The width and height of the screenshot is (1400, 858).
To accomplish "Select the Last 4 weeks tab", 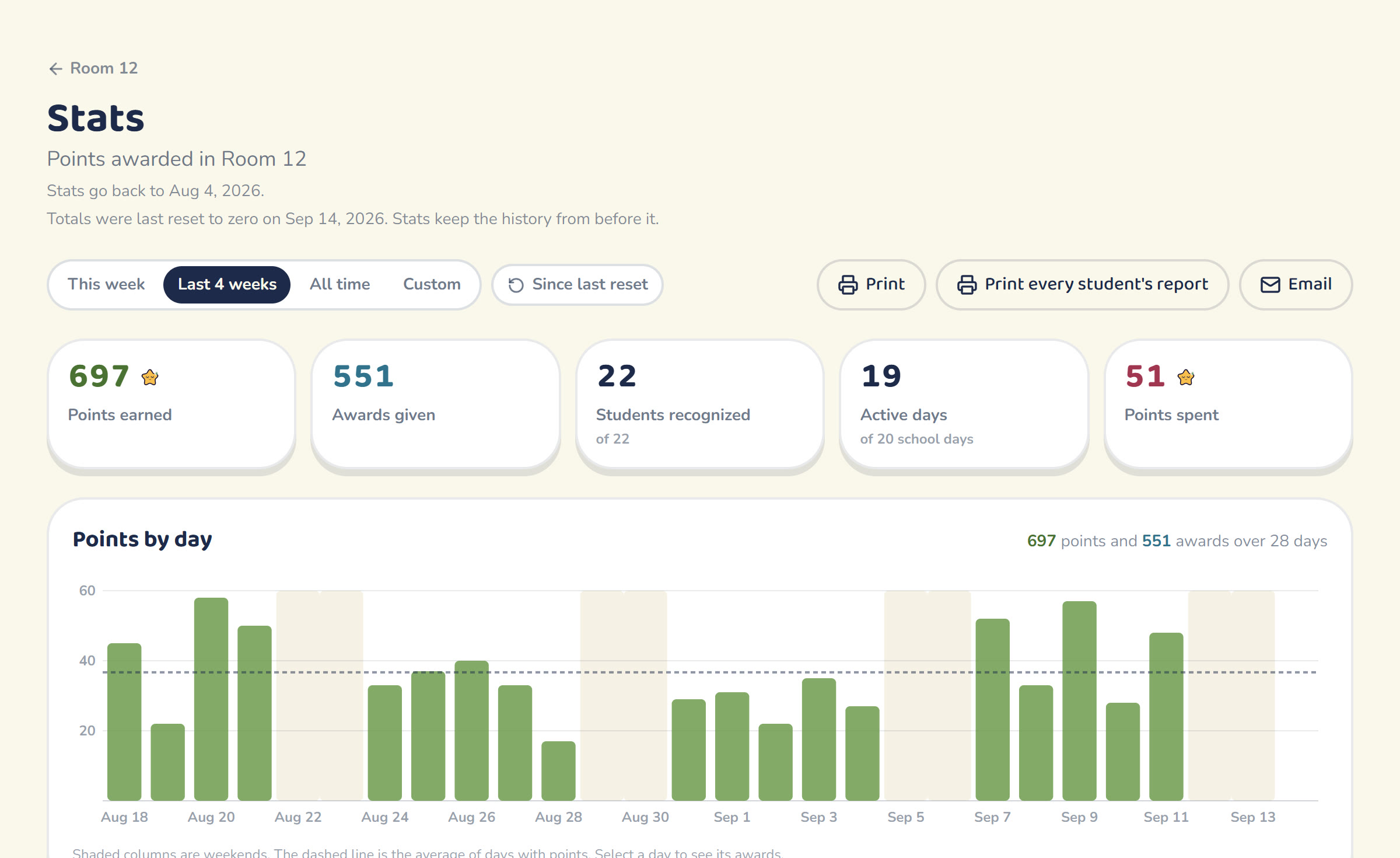I will point(227,284).
